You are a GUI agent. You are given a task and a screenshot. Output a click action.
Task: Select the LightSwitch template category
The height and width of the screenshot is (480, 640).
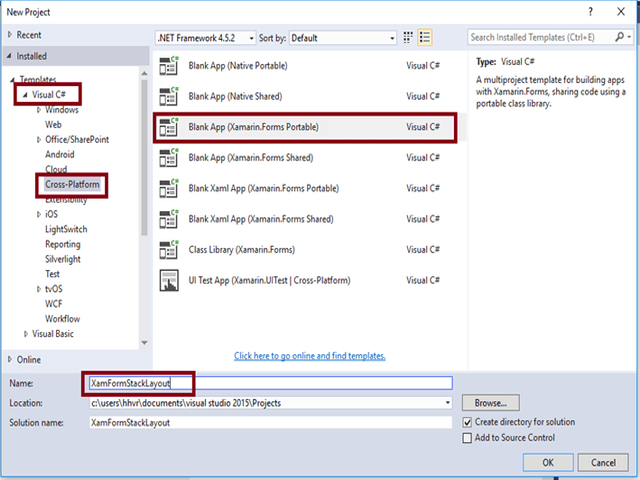66,229
